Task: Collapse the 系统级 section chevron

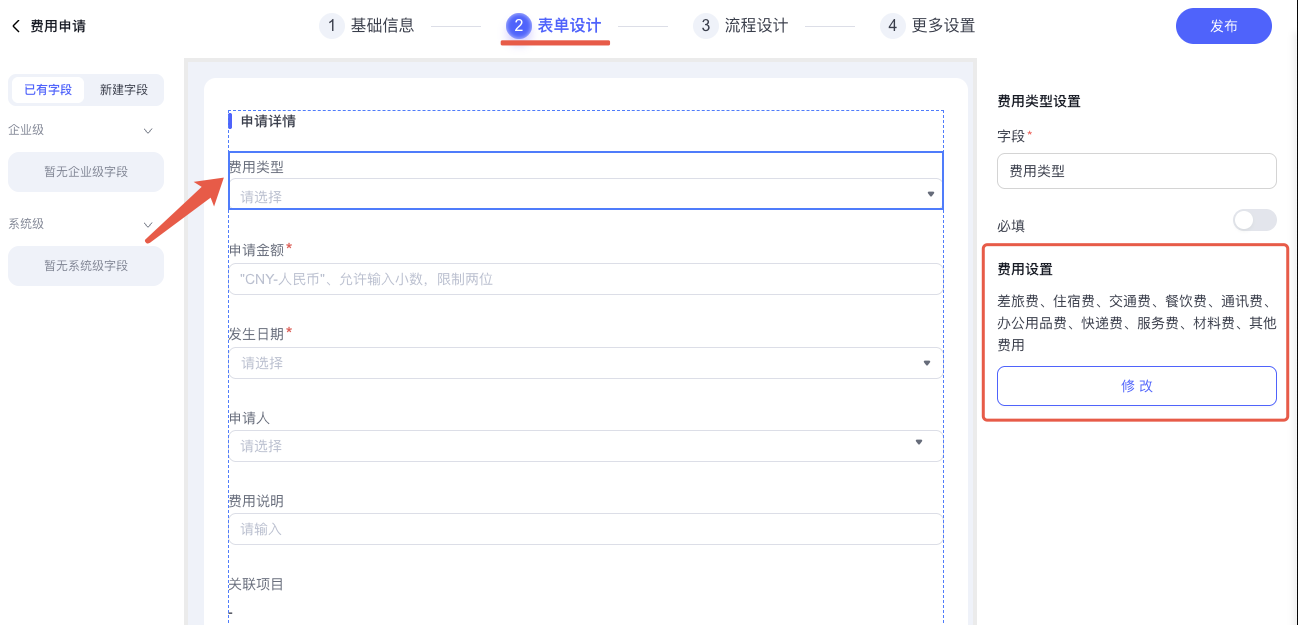Action: click(x=148, y=225)
